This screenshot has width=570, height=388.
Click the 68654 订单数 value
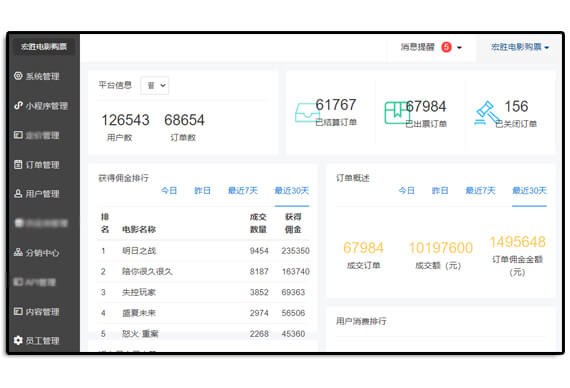[185, 120]
